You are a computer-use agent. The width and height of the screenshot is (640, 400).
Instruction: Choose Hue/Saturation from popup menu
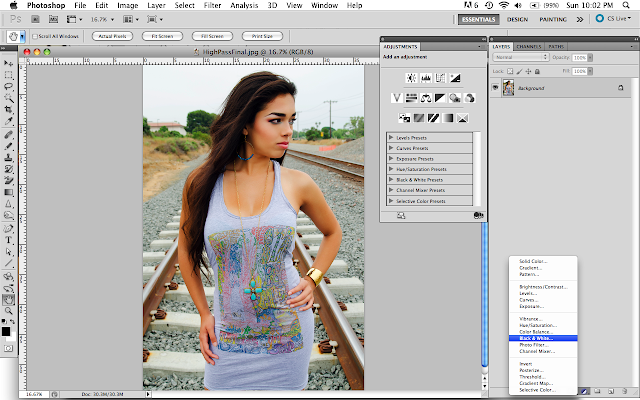click(x=543, y=325)
